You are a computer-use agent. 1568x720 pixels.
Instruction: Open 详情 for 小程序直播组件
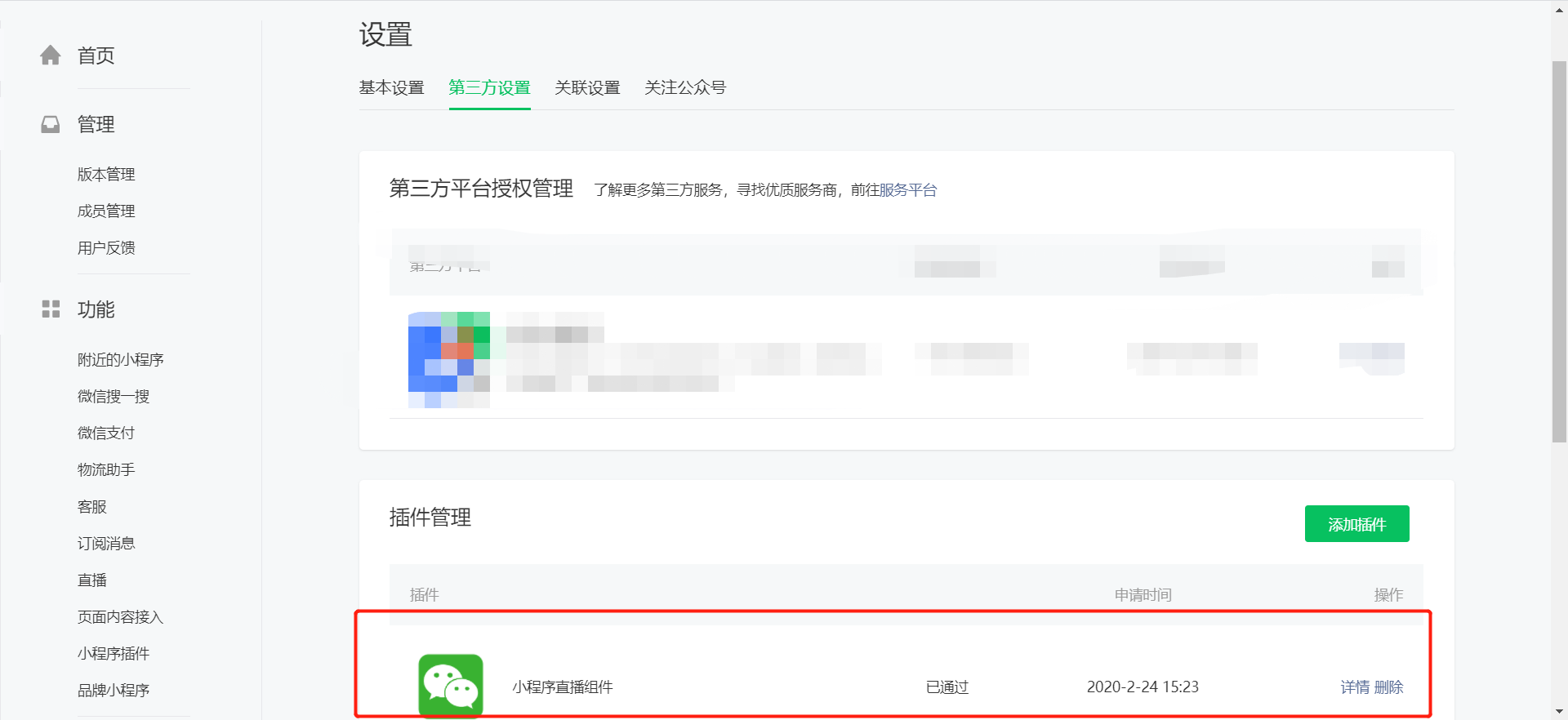click(x=1355, y=687)
